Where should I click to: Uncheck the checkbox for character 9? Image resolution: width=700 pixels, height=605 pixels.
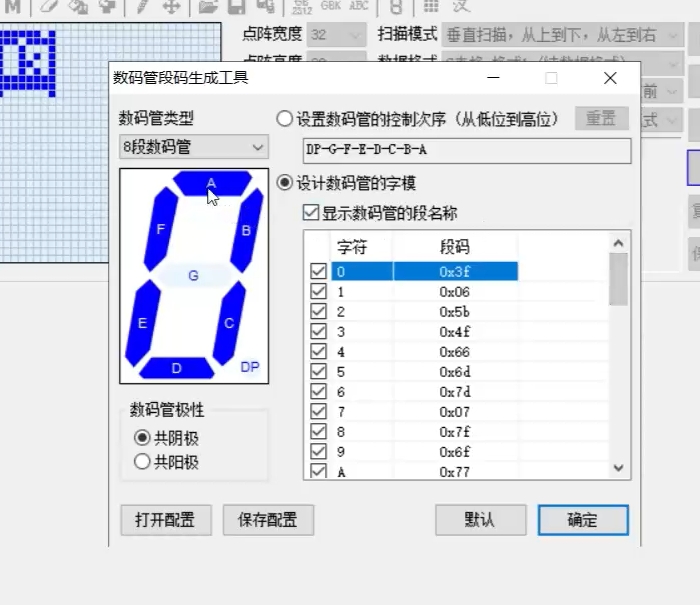coord(318,452)
